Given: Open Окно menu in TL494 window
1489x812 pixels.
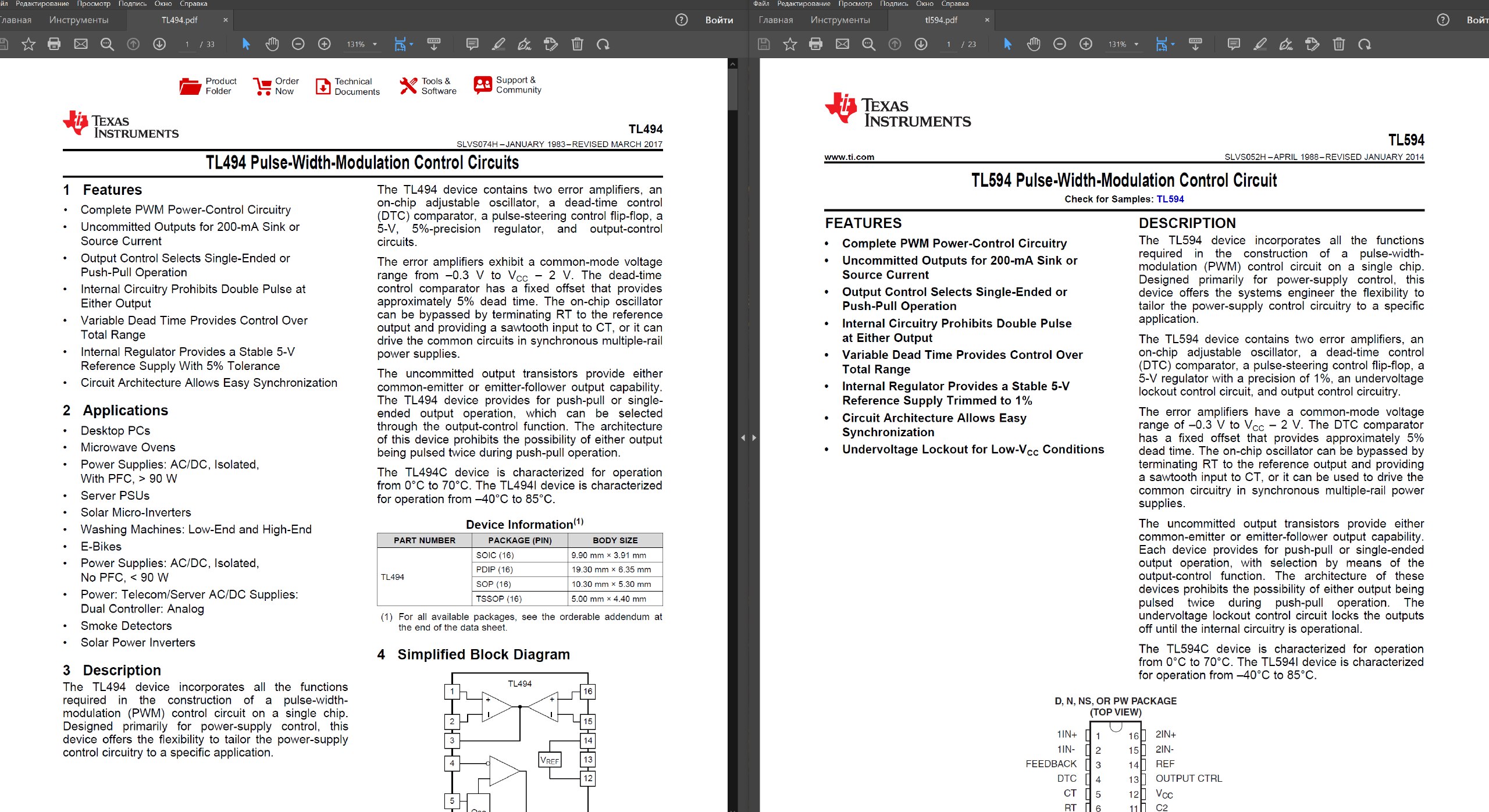Looking at the screenshot, I should (x=163, y=3).
